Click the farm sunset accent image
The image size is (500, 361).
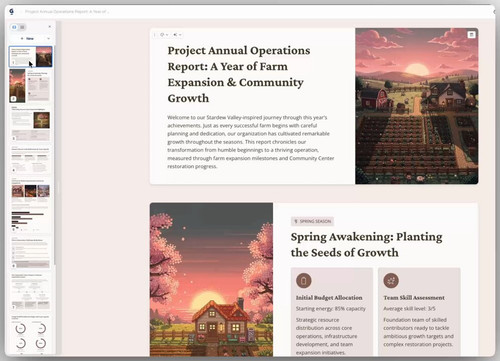click(417, 106)
